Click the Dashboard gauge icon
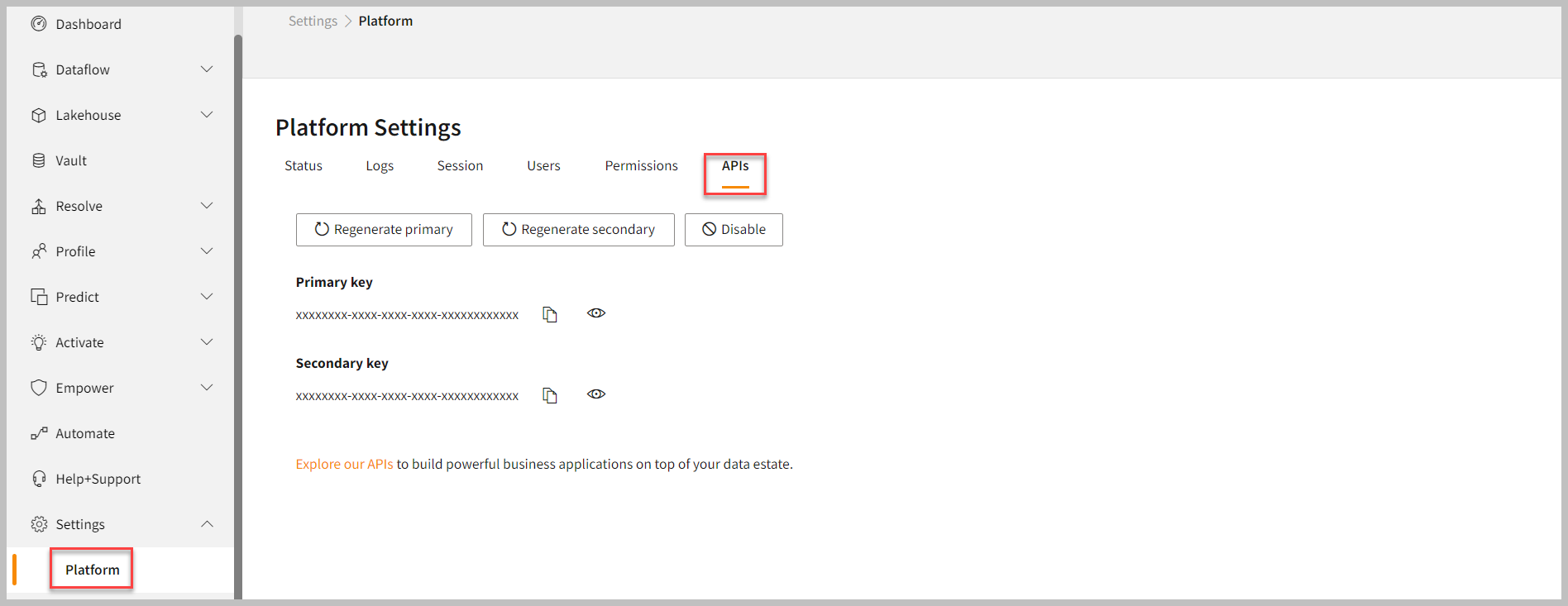Viewport: 1568px width, 606px height. pos(38,24)
